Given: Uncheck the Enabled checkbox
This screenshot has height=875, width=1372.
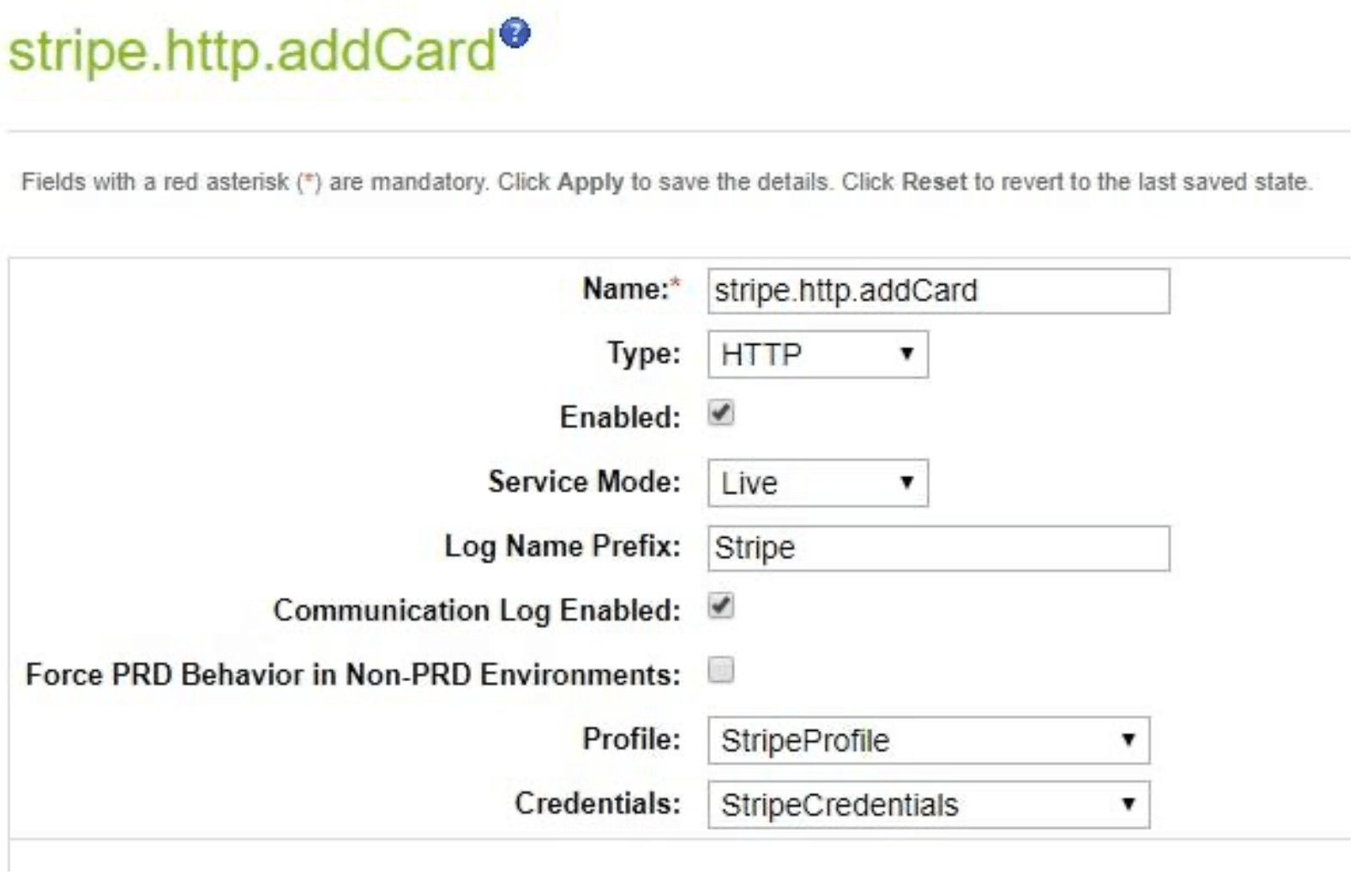Looking at the screenshot, I should click(721, 413).
